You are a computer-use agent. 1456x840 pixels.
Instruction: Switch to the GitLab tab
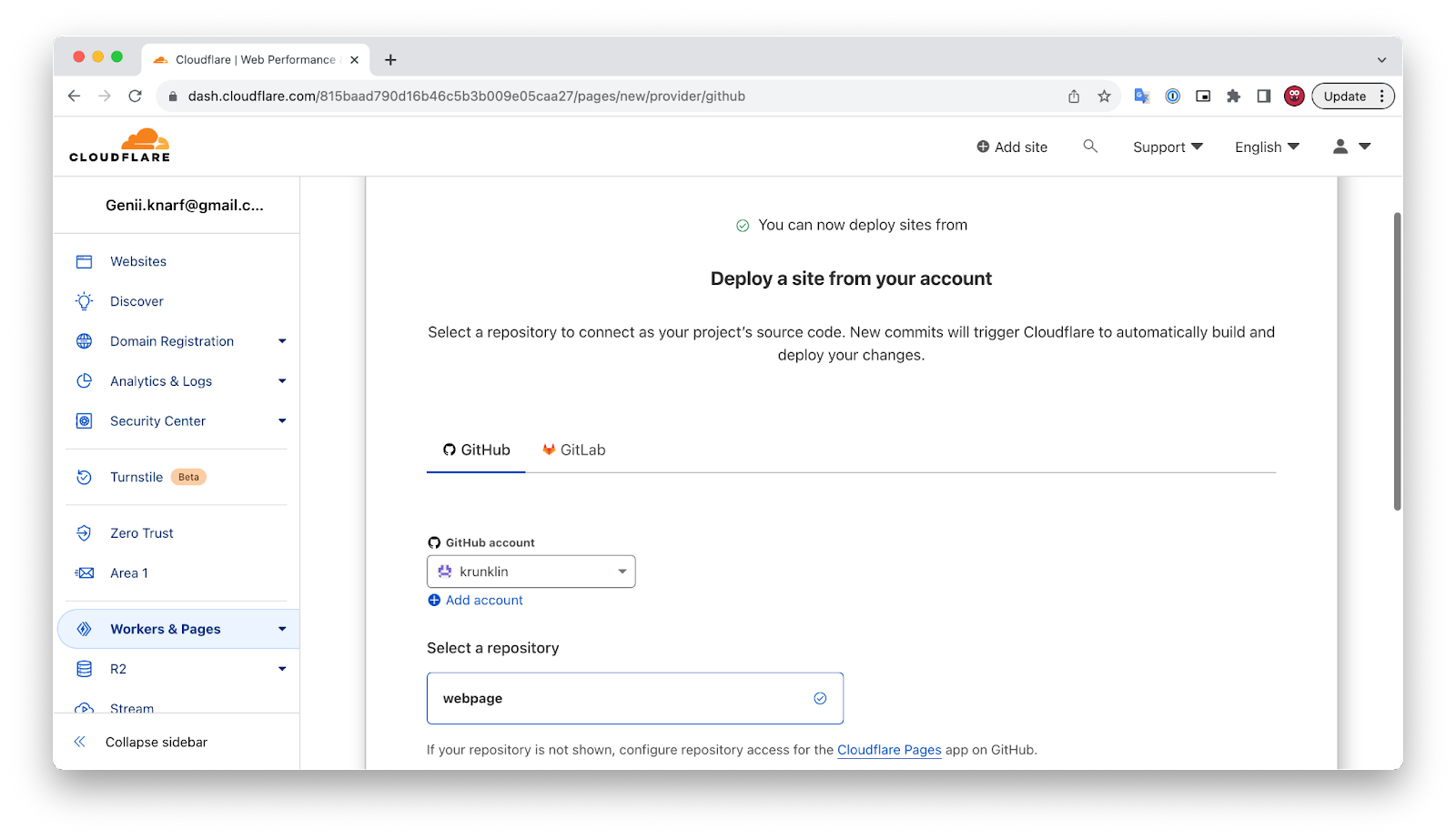click(574, 450)
